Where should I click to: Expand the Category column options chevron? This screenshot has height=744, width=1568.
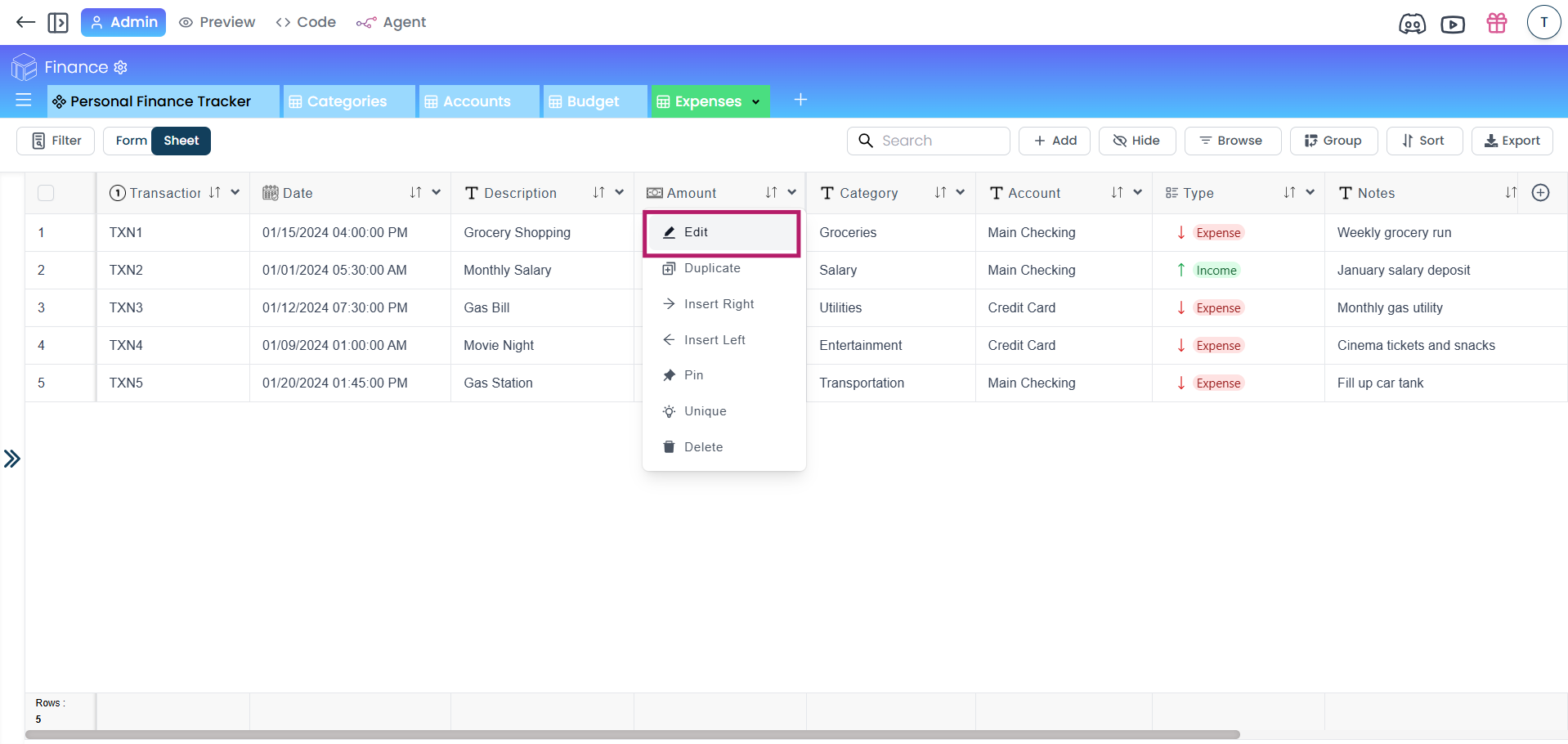(x=961, y=193)
